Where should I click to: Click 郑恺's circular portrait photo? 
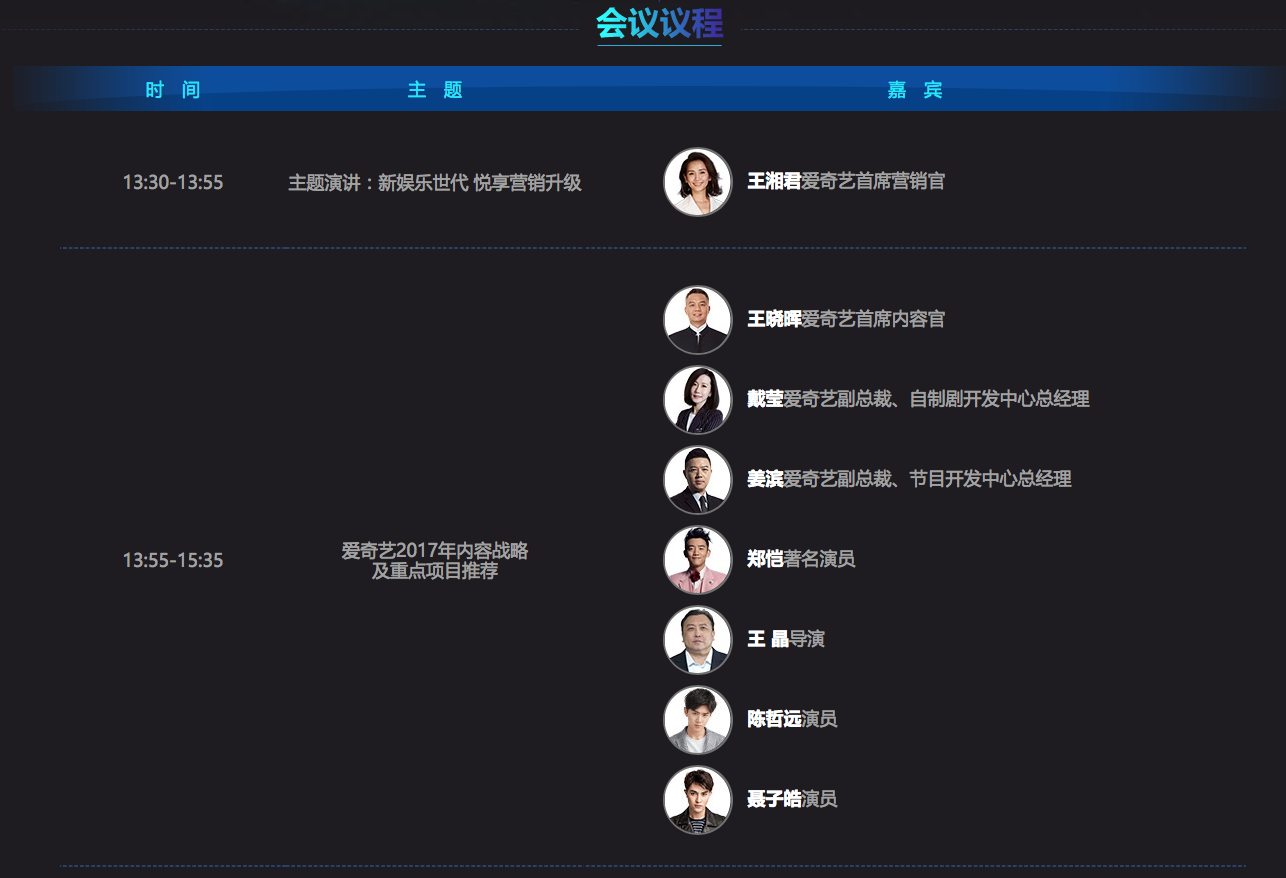698,560
